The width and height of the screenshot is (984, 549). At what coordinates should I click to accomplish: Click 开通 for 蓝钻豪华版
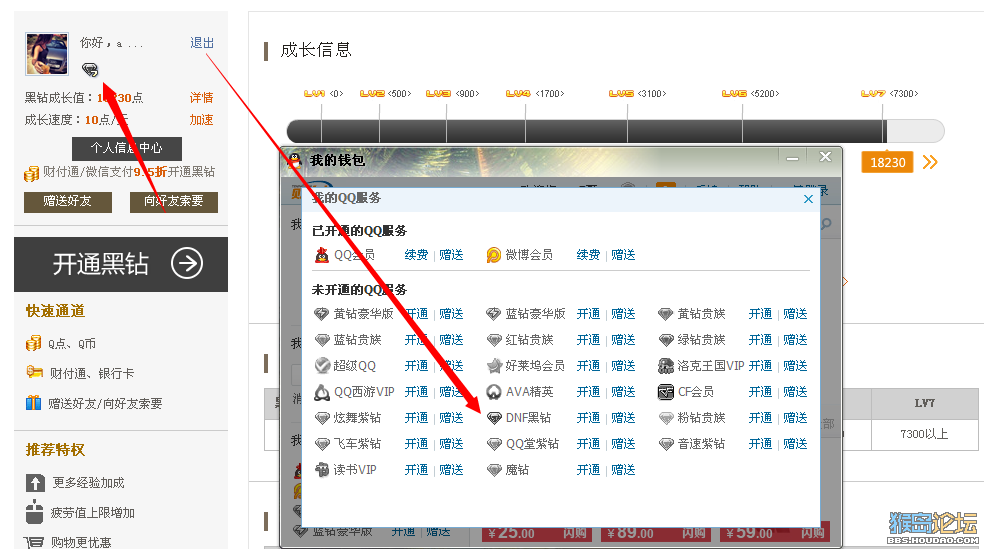[588, 314]
